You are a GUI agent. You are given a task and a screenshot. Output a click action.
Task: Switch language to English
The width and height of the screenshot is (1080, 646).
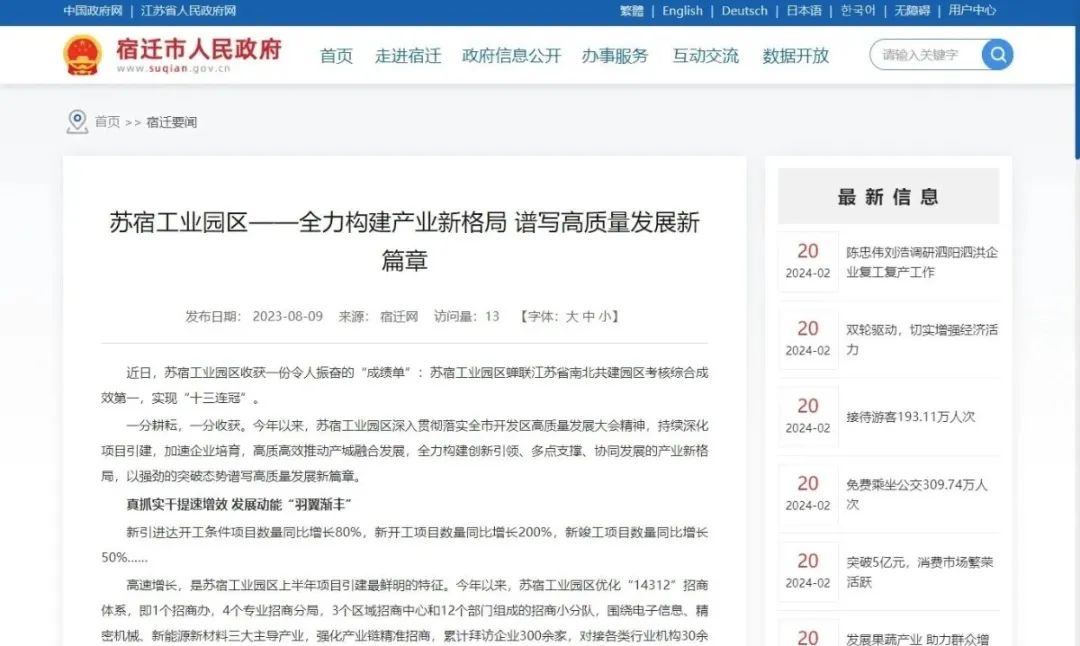tap(682, 11)
